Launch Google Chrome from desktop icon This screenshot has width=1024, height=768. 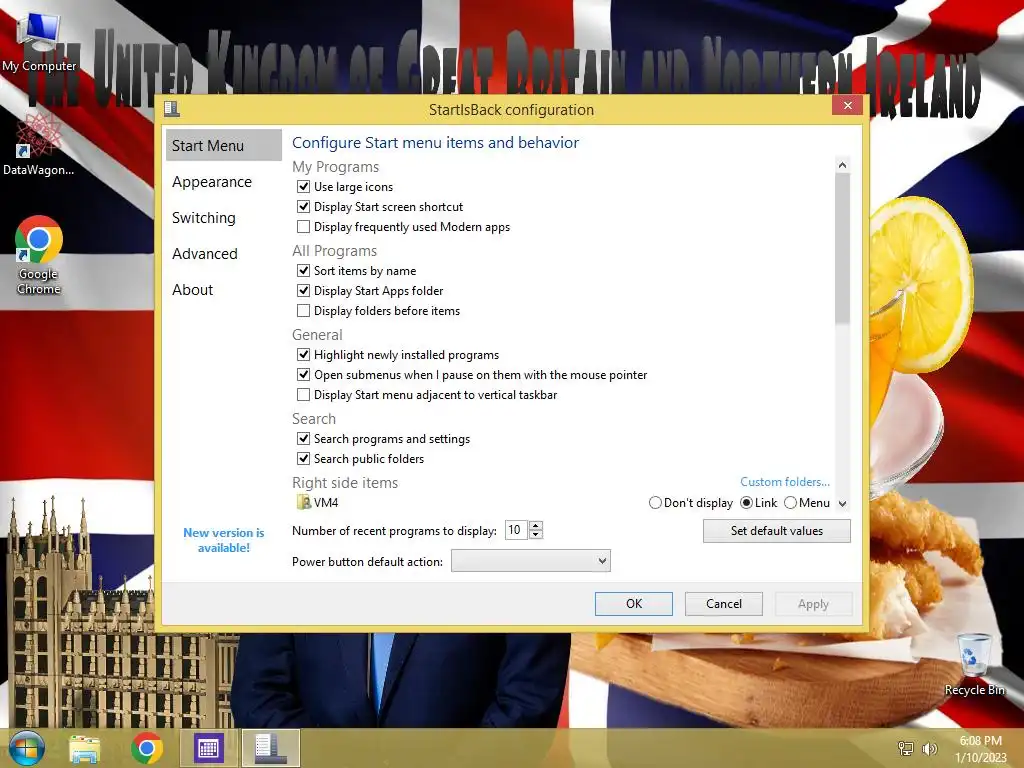click(x=39, y=255)
